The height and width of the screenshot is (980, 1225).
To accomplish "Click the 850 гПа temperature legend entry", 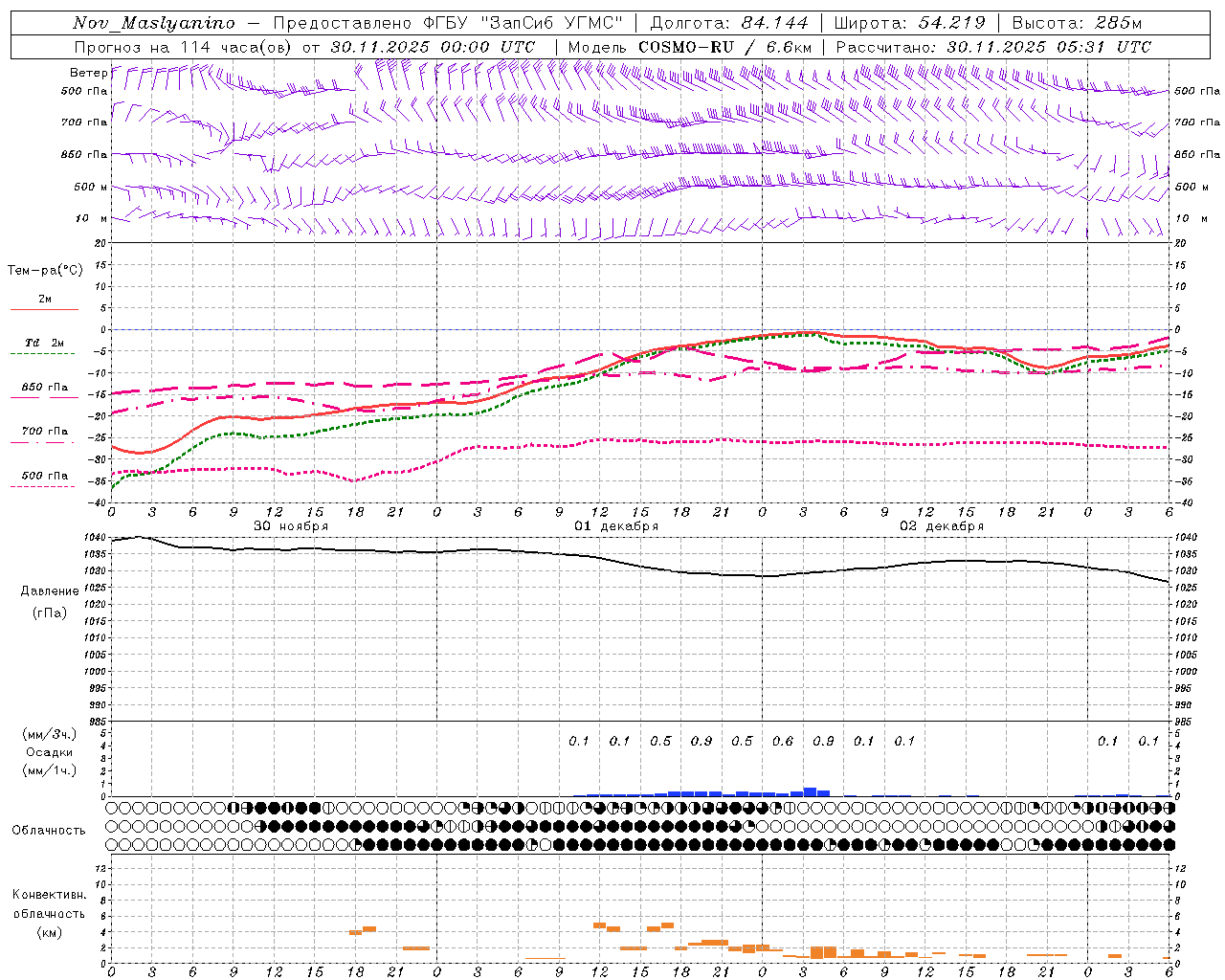I will click(45, 388).
